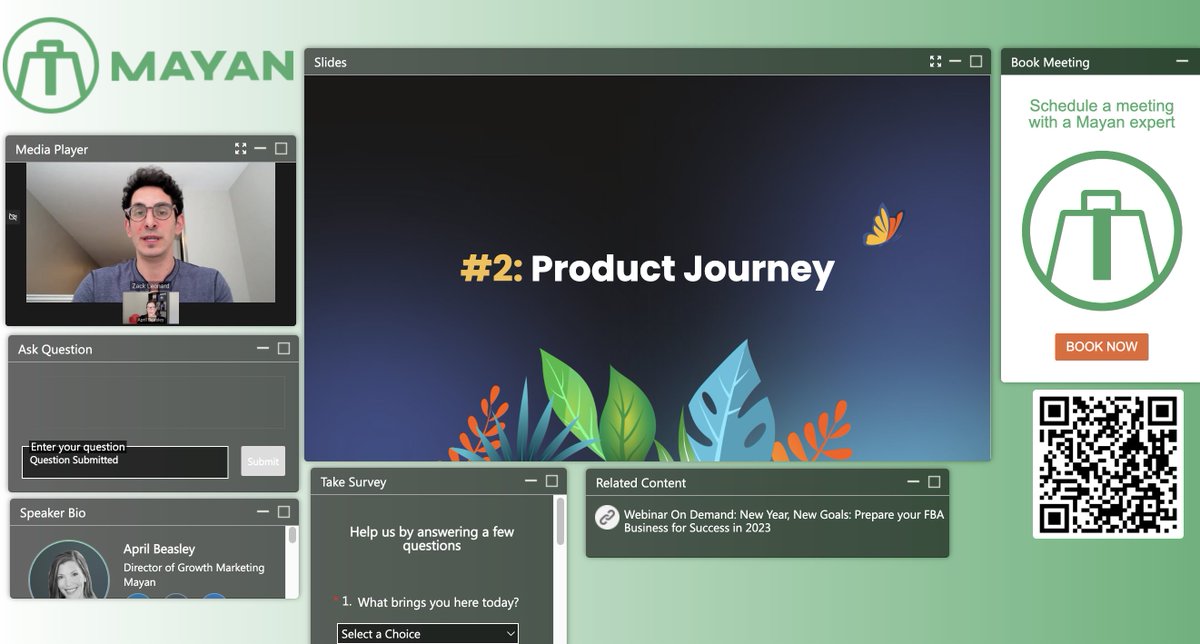Expand Media Player to full screen
This screenshot has width=1200, height=644.
click(x=241, y=149)
